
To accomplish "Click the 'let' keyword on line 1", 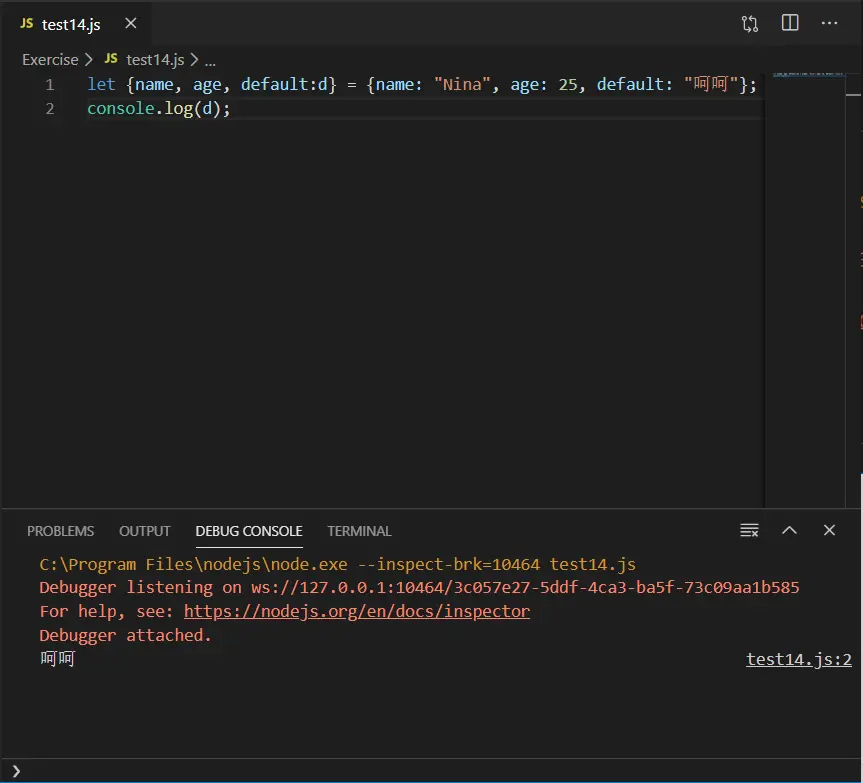I will pos(101,84).
